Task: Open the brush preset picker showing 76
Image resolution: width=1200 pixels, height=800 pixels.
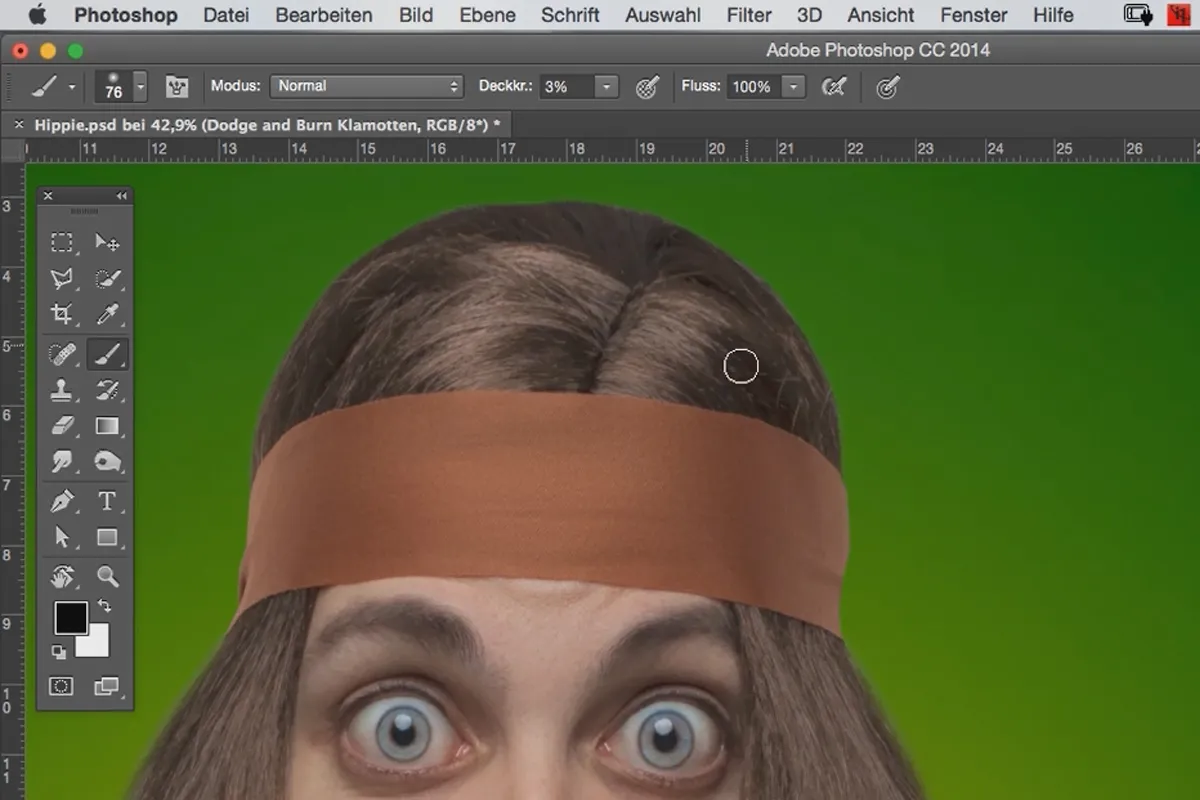Action: [x=121, y=87]
